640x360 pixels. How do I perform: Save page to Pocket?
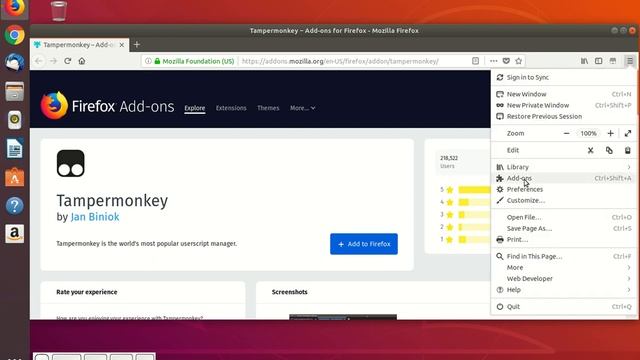(506, 61)
